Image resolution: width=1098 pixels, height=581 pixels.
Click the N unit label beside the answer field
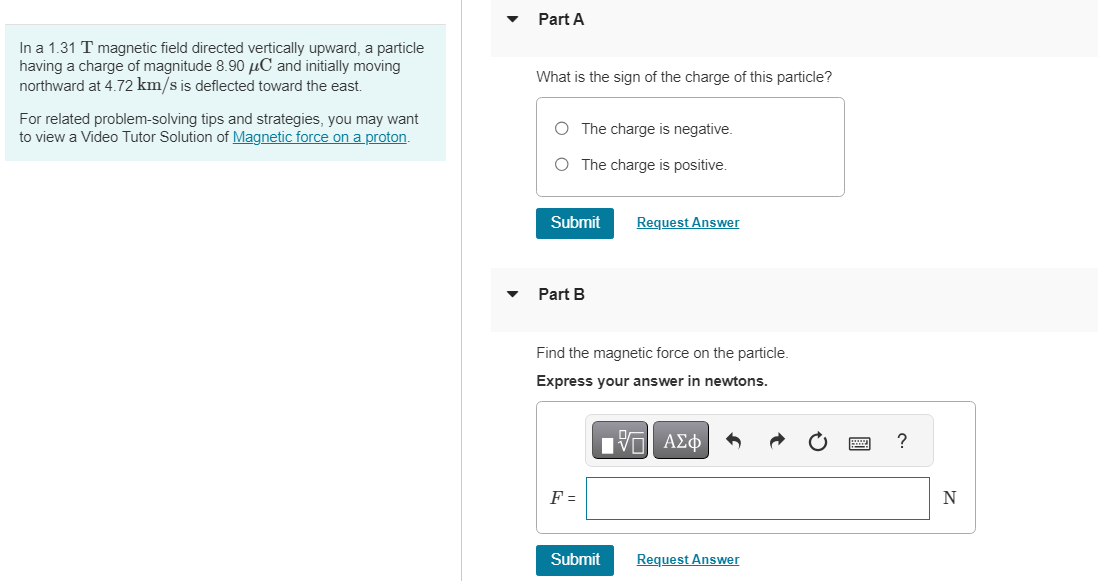tap(949, 498)
